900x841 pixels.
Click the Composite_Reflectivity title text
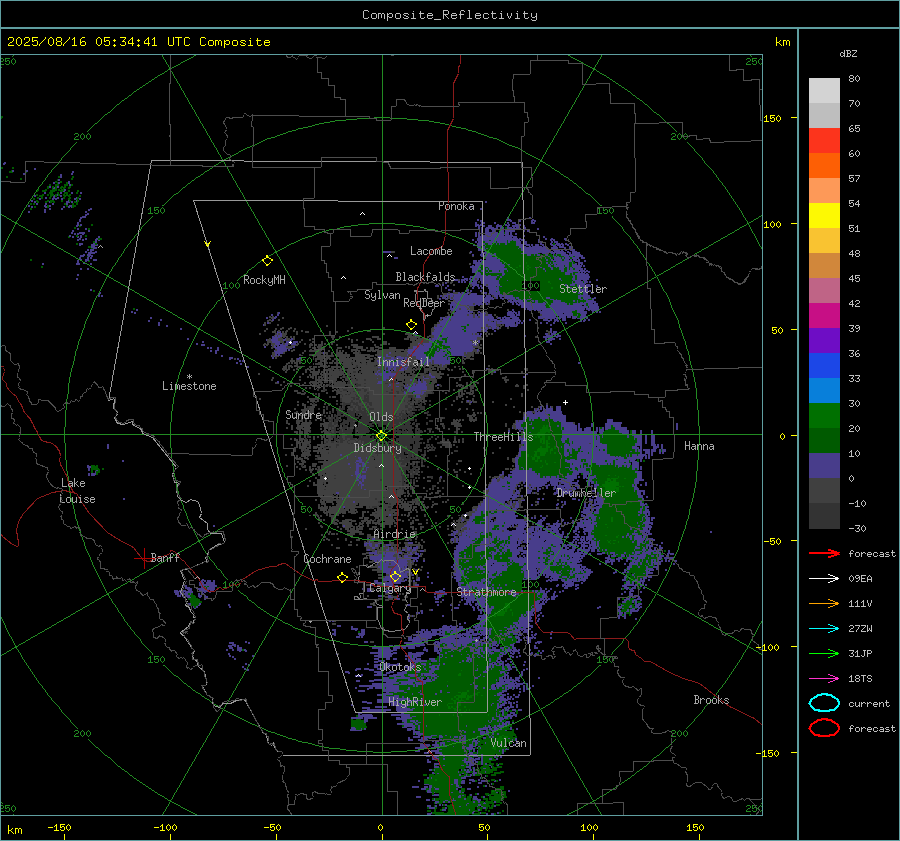click(450, 15)
